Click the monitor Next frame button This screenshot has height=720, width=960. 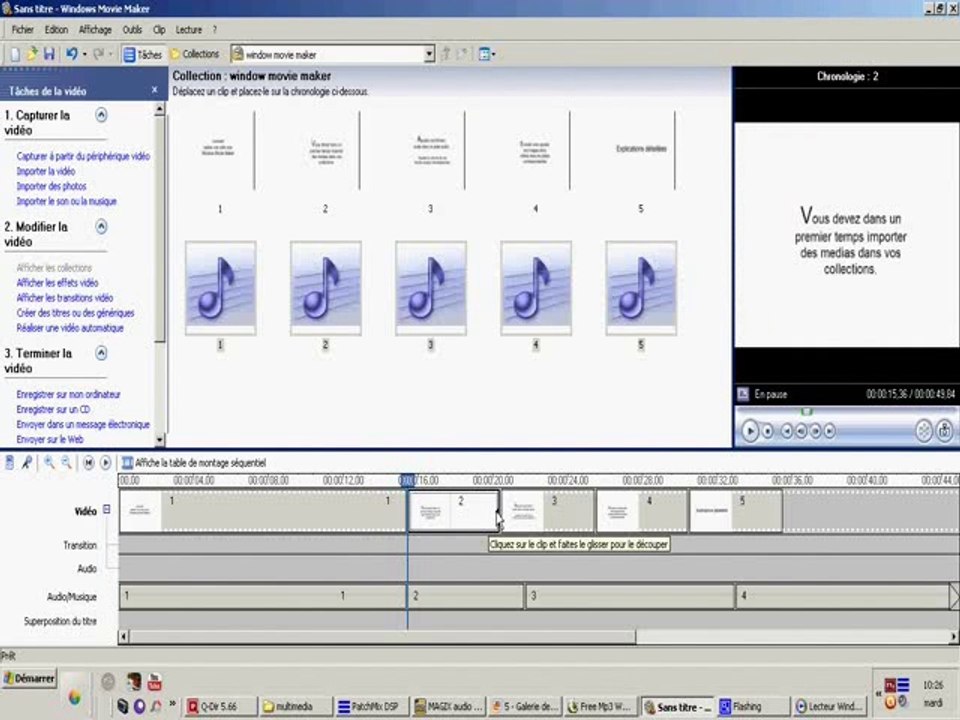(816, 432)
